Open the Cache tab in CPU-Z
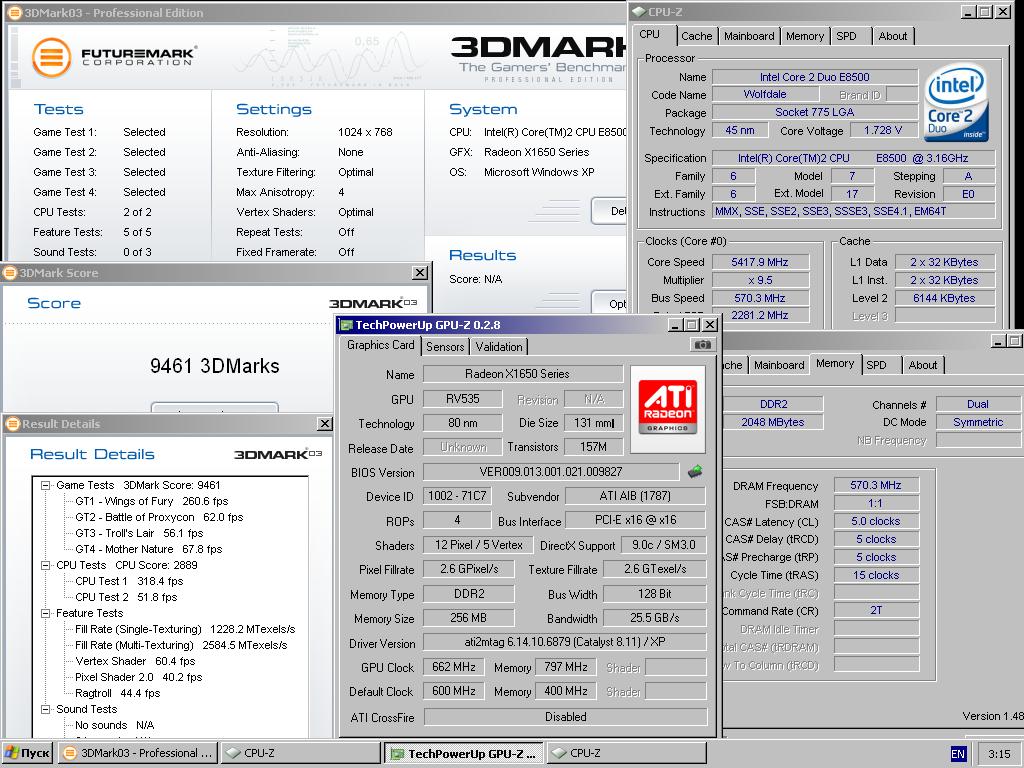Image resolution: width=1024 pixels, height=768 pixels. [697, 36]
